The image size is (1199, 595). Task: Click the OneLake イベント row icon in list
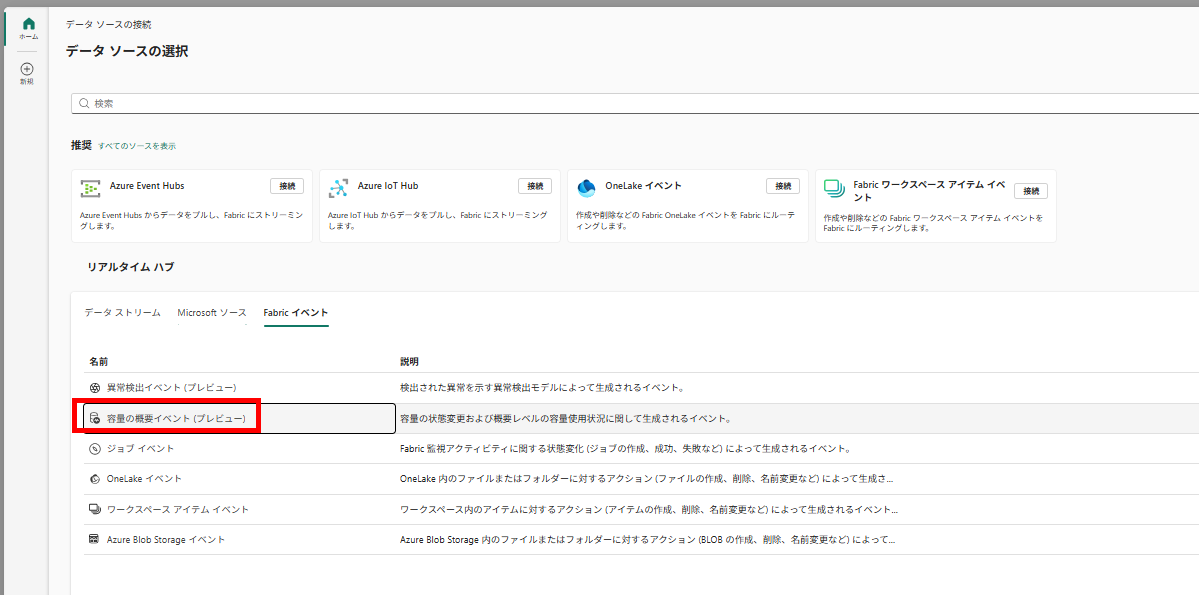pyautogui.click(x=95, y=479)
